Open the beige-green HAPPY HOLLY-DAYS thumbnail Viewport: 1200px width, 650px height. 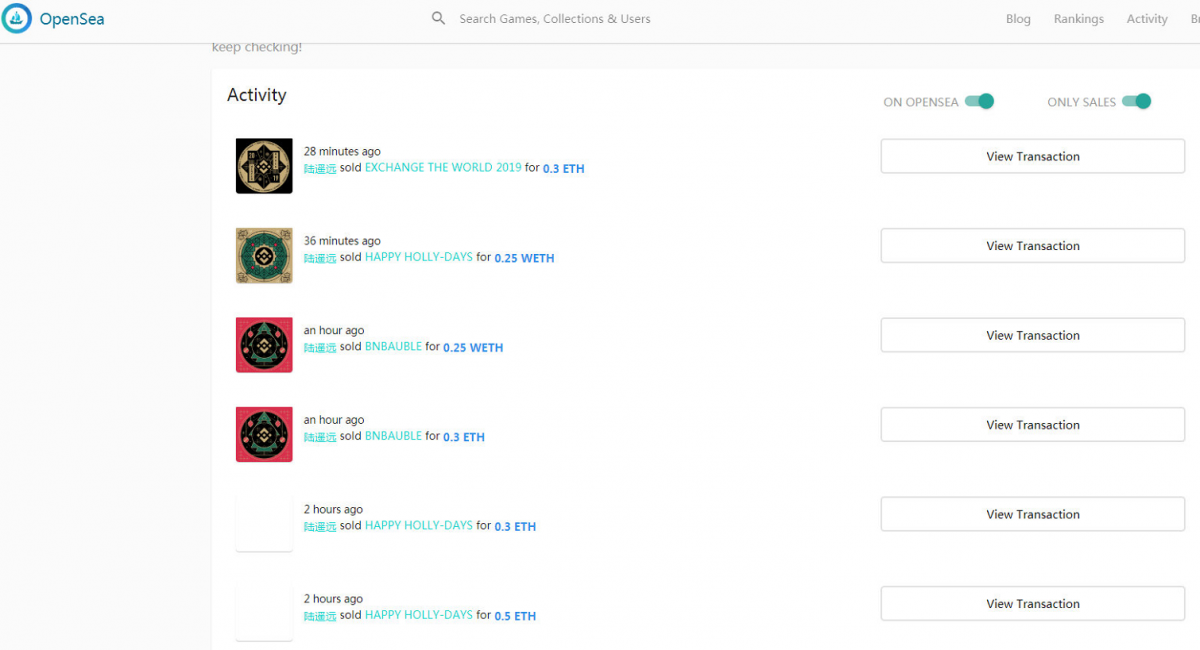point(264,255)
